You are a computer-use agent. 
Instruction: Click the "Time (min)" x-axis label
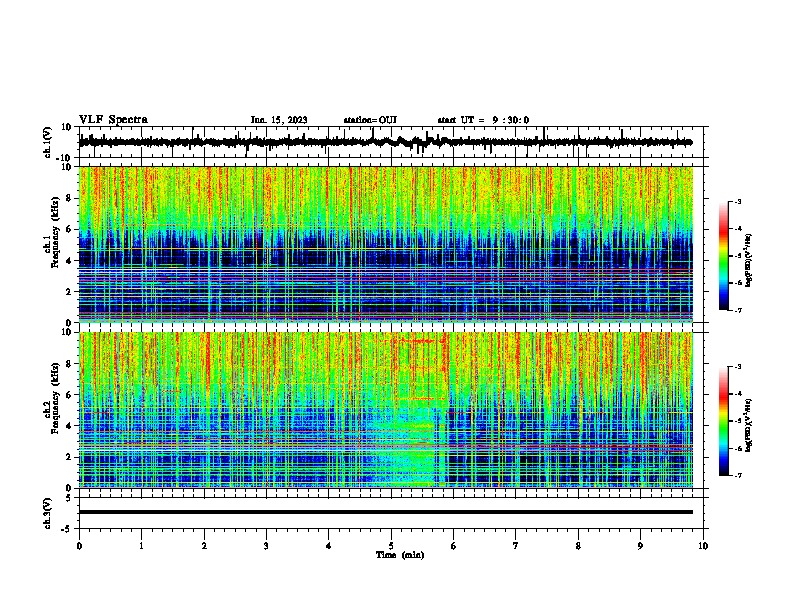point(400,555)
